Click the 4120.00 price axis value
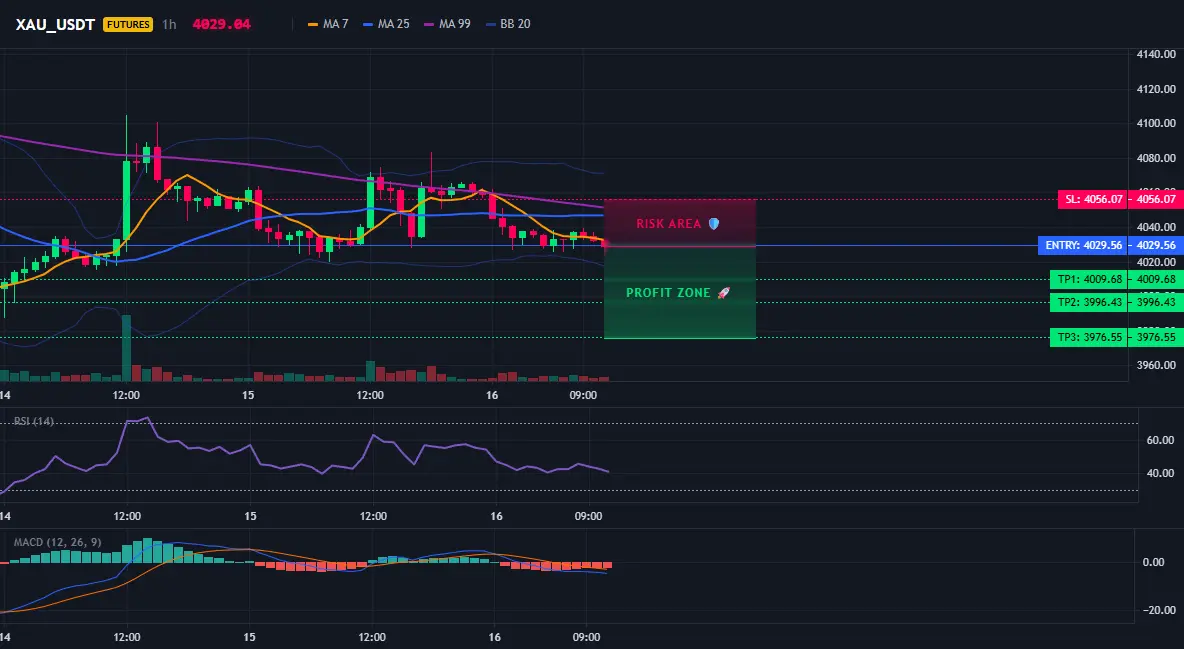 coord(1156,89)
